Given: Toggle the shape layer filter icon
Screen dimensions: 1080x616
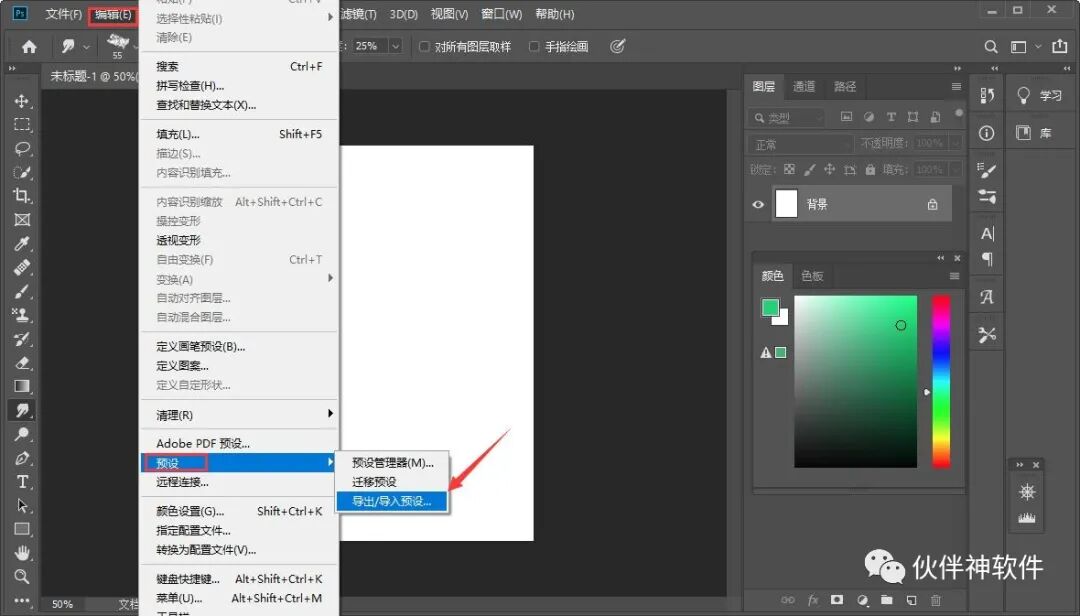Looking at the screenshot, I should (913, 117).
